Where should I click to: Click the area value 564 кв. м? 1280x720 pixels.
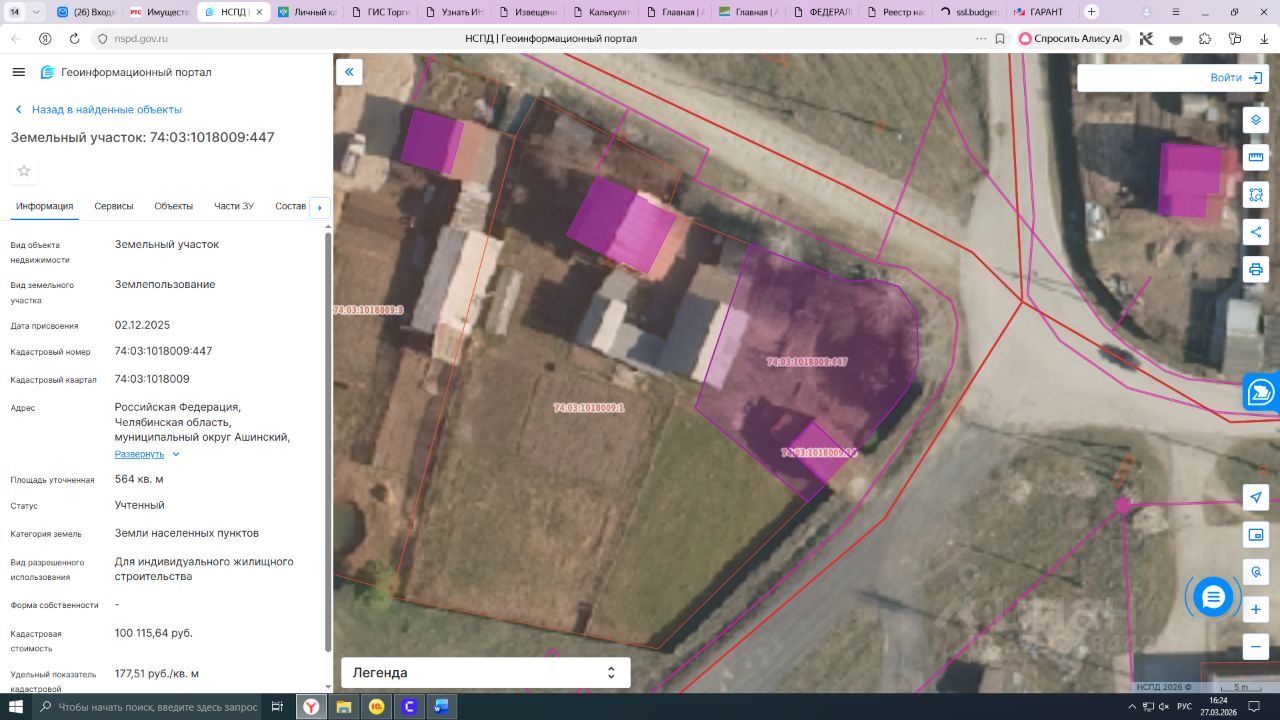pyautogui.click(x=139, y=479)
